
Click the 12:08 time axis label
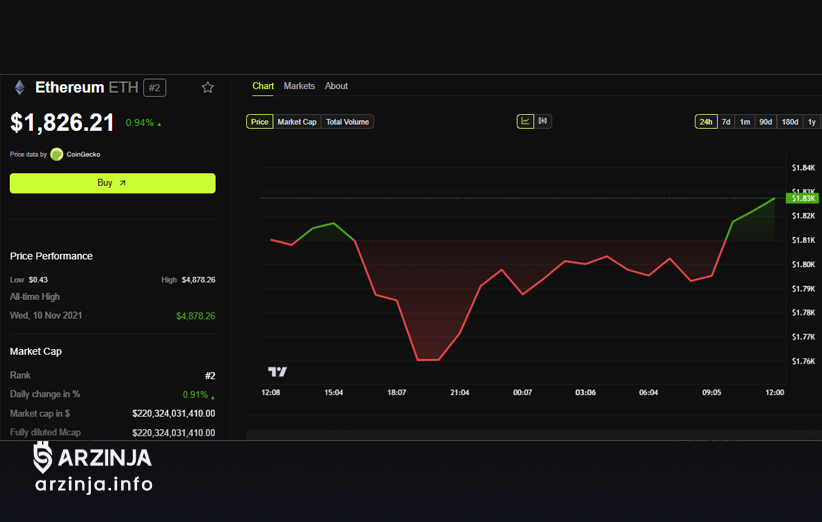[271, 393]
